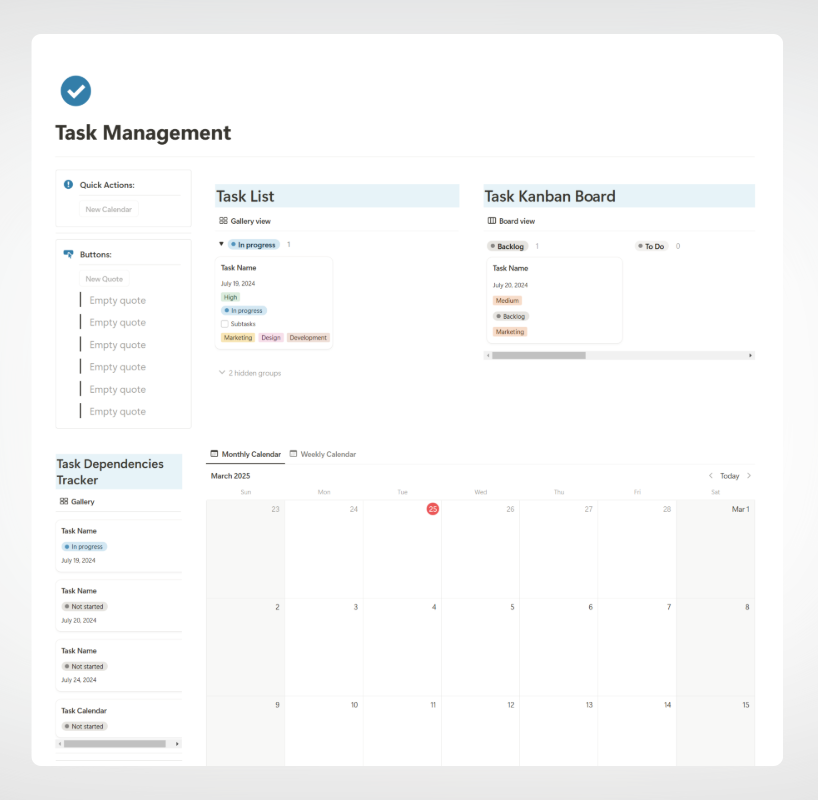This screenshot has width=818, height=800.
Task: Select the High priority tag on the task card
Action: tap(230, 296)
